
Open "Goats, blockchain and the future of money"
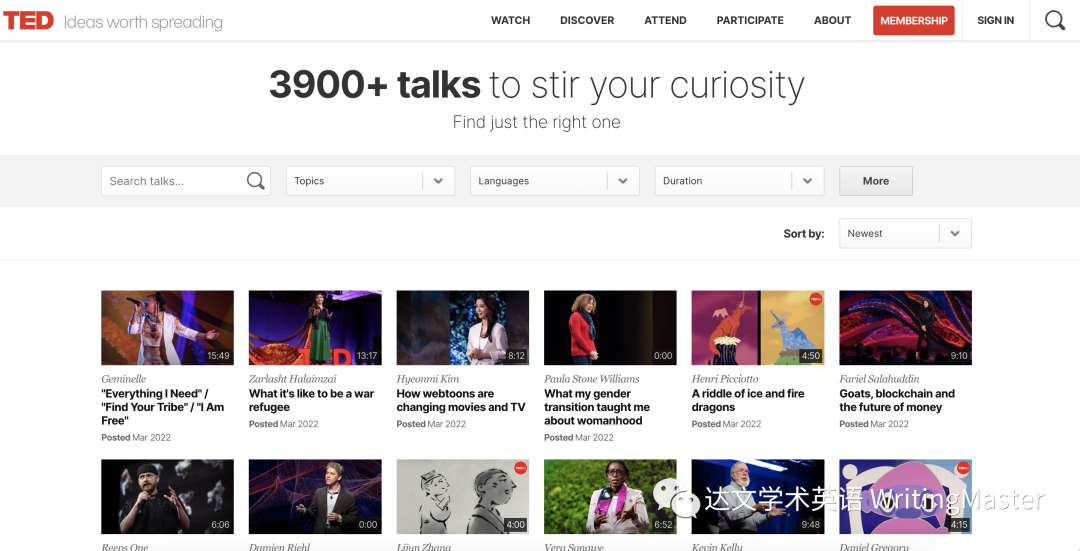click(x=897, y=400)
